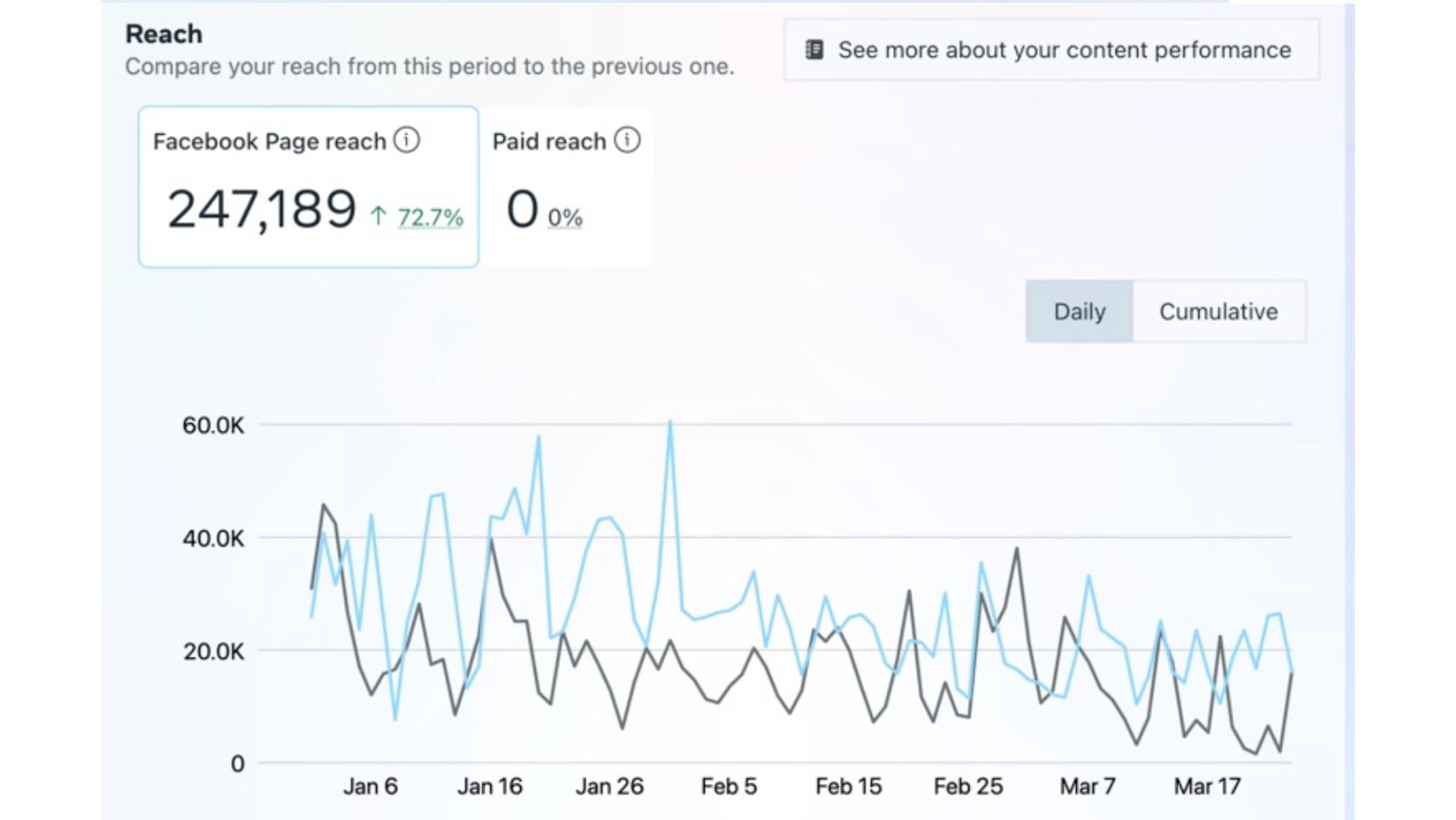Click the 247,189 reach value

tap(262, 209)
